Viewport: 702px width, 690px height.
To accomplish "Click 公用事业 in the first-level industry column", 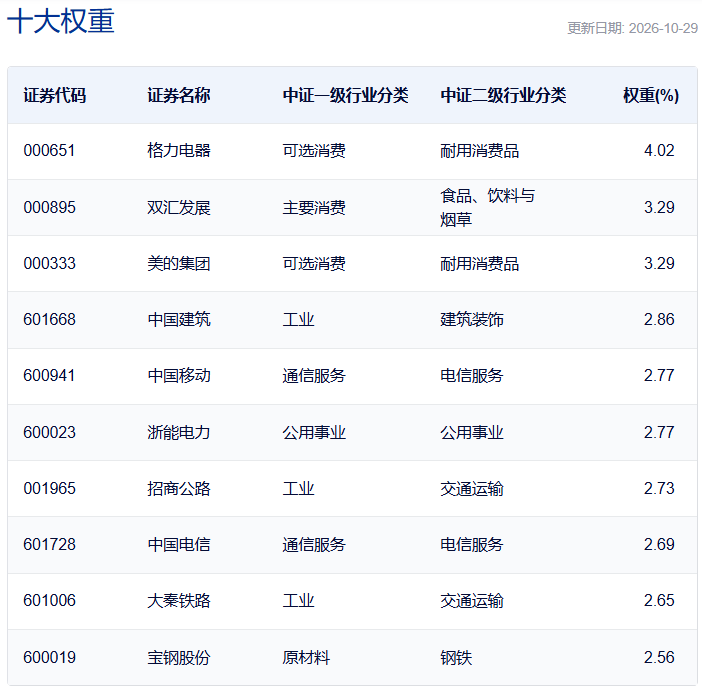I will [x=314, y=432].
